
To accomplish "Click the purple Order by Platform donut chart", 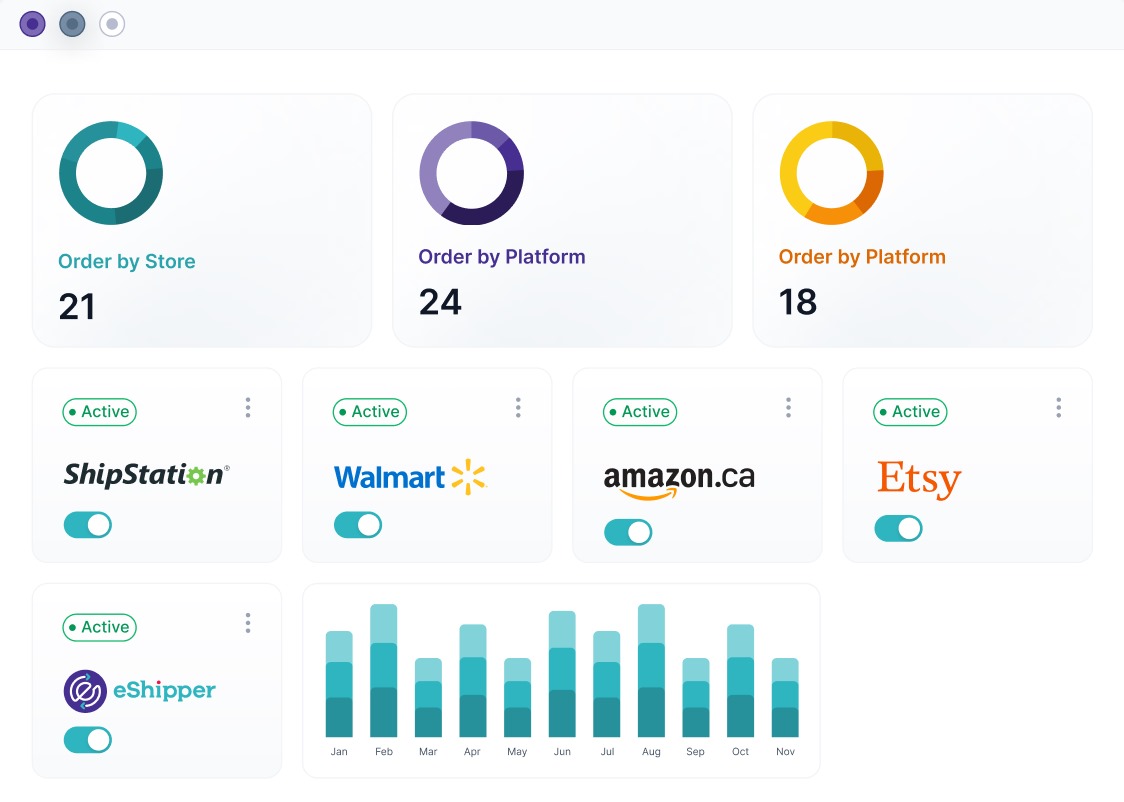I will point(471,173).
